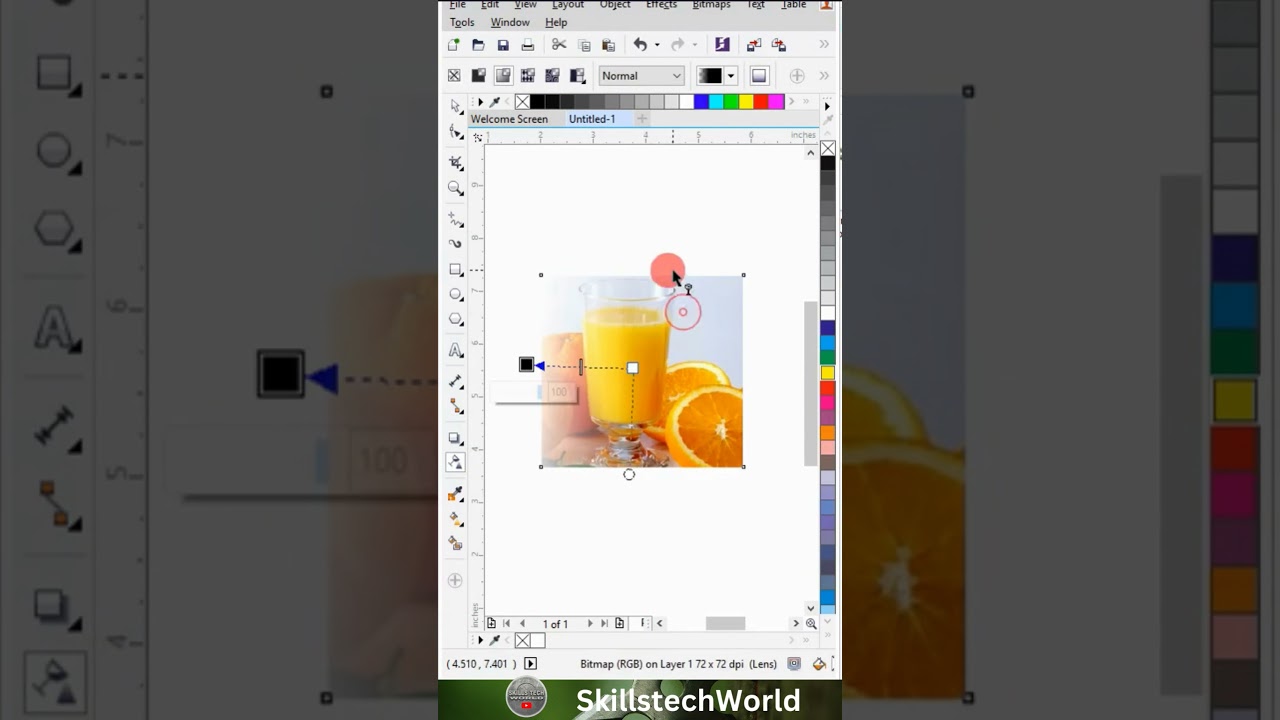Click the Cut scissors icon
The image size is (1280, 720).
[x=559, y=45]
